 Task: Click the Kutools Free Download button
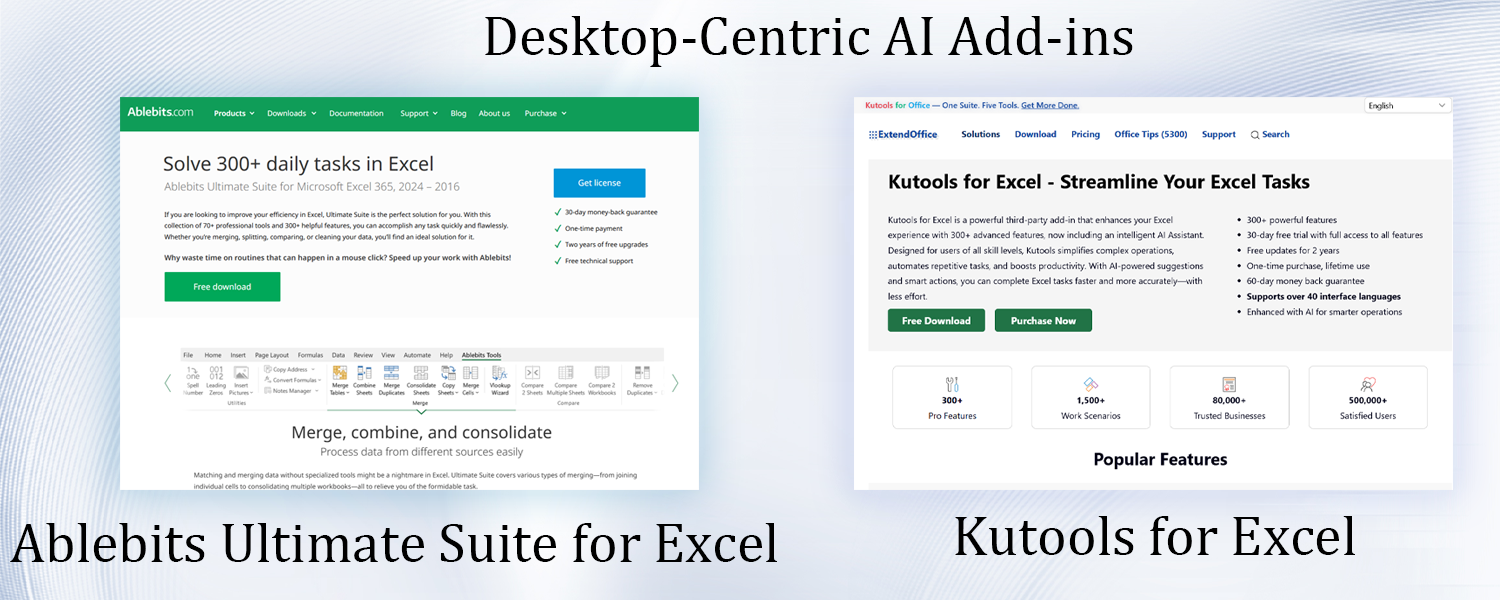coord(936,321)
